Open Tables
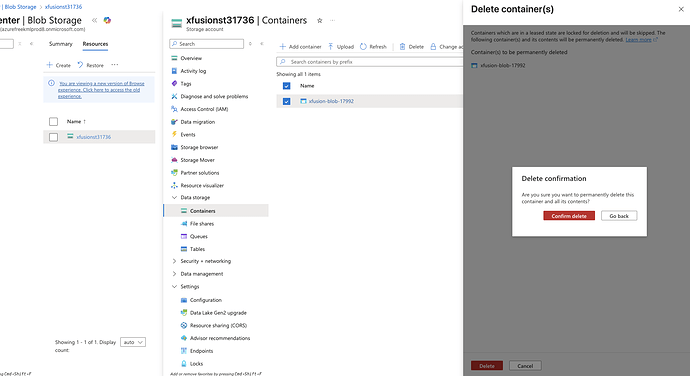 tap(197, 249)
